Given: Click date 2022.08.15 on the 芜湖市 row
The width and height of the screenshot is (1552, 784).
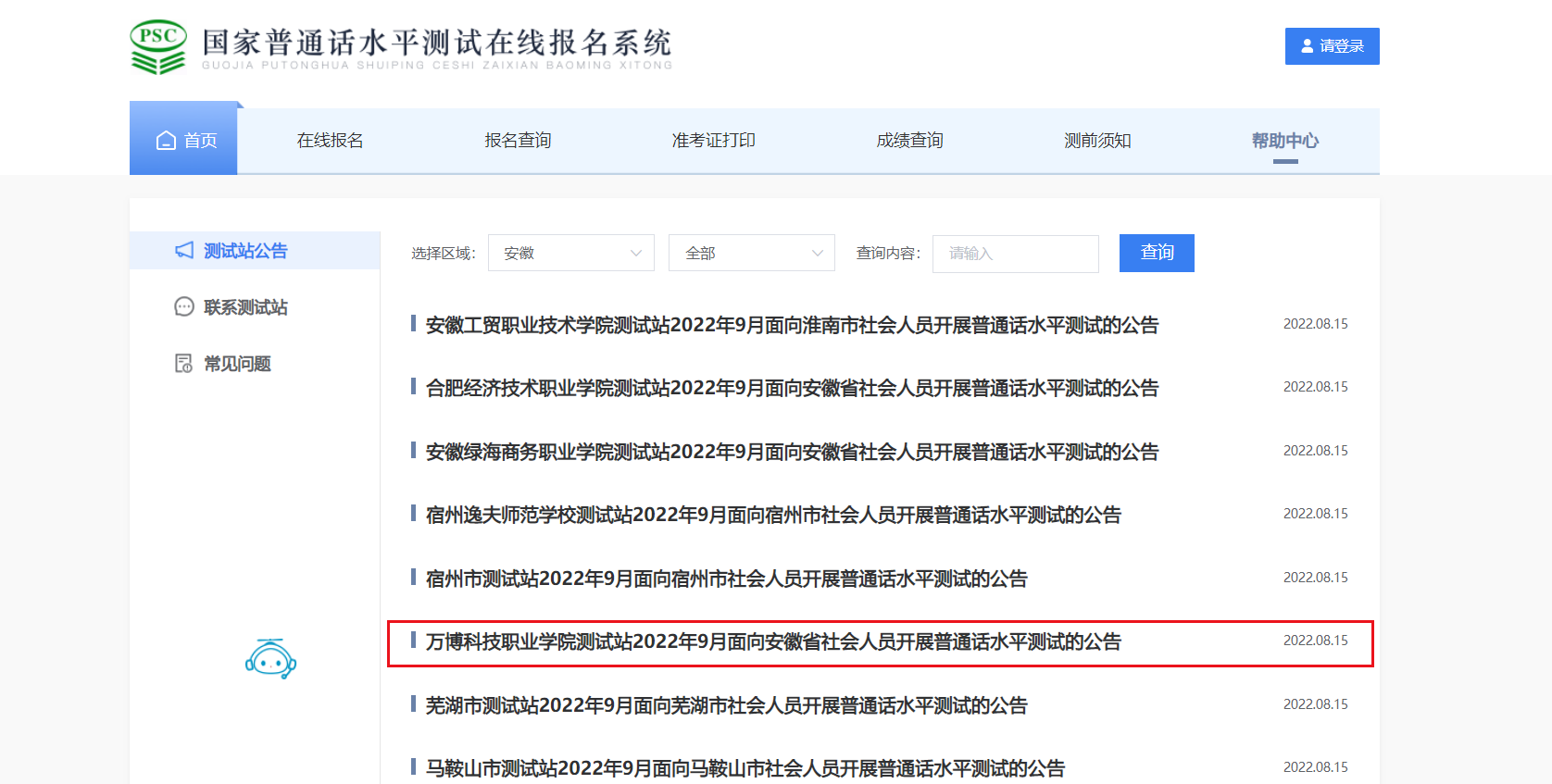Looking at the screenshot, I should pos(1315,704).
